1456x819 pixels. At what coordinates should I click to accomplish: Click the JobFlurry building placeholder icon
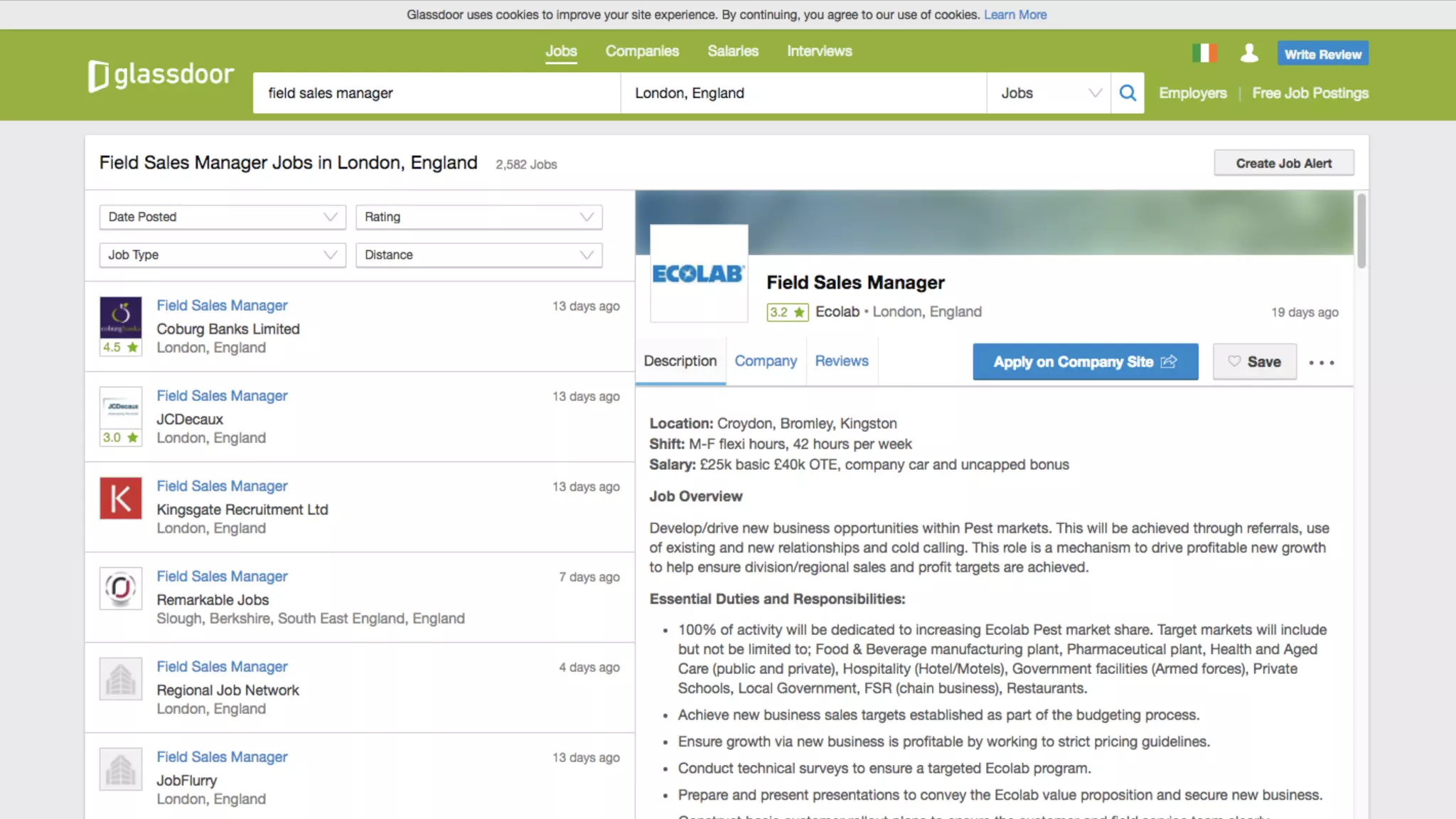(120, 769)
